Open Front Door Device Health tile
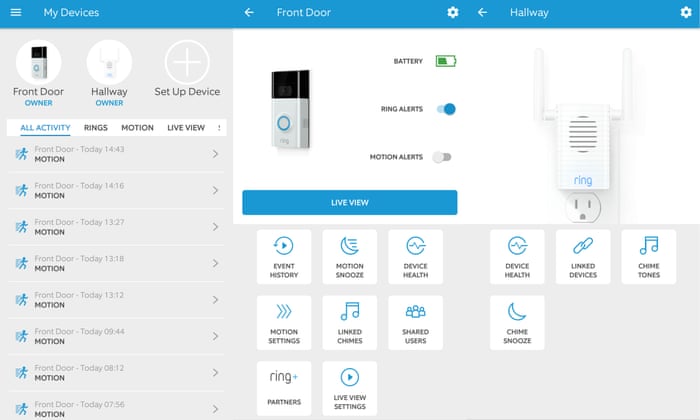The width and height of the screenshot is (700, 420). coord(416,256)
